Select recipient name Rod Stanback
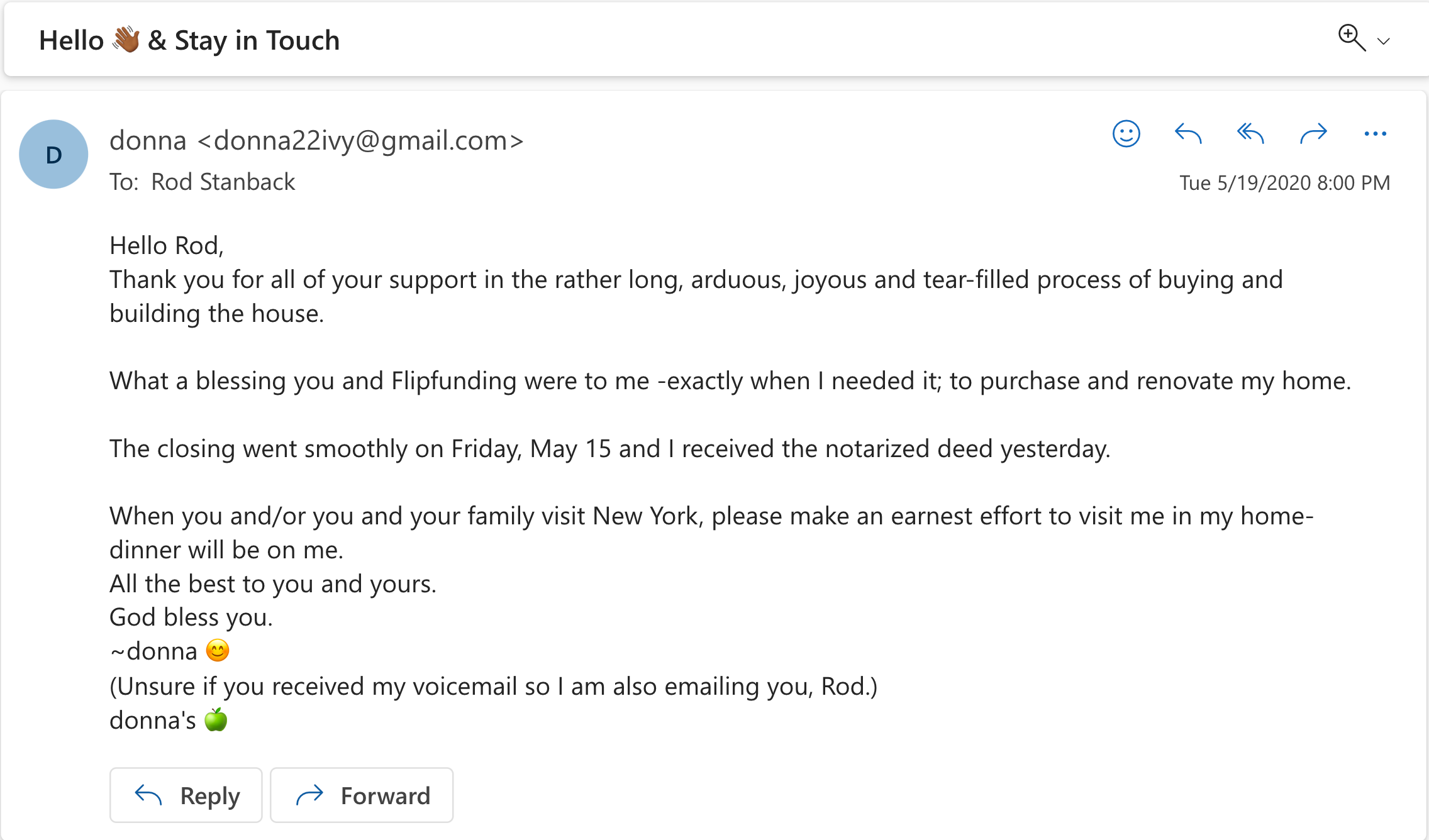1429x840 pixels. [223, 182]
